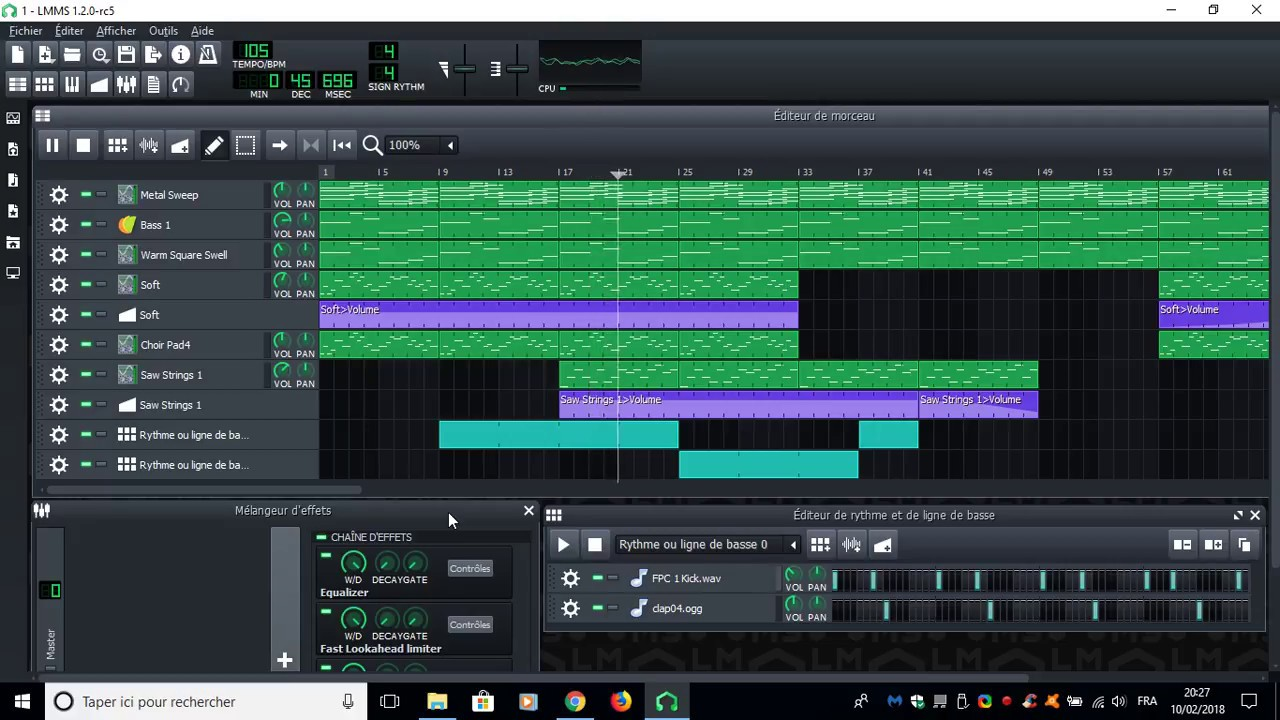Mute the FPC 1 Kick.wav track
Image resolution: width=1280 pixels, height=720 pixels.
point(598,578)
